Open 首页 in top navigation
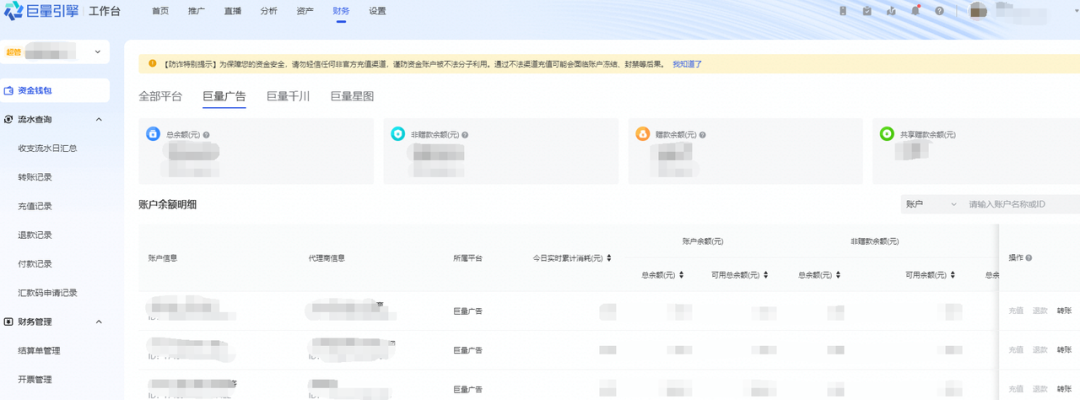This screenshot has width=1080, height=400. pos(160,11)
